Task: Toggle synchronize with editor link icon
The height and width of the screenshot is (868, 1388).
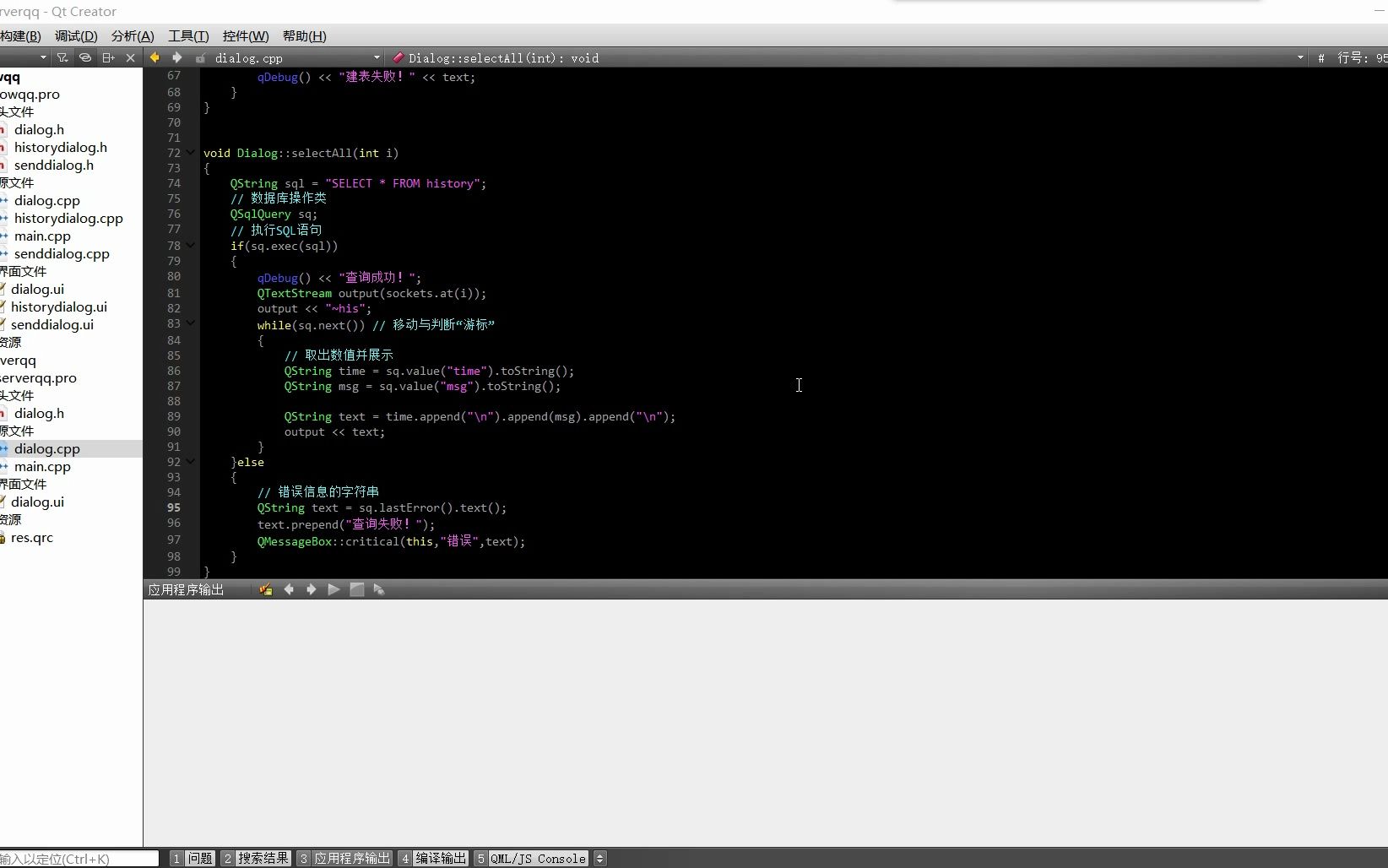Action: (x=84, y=57)
